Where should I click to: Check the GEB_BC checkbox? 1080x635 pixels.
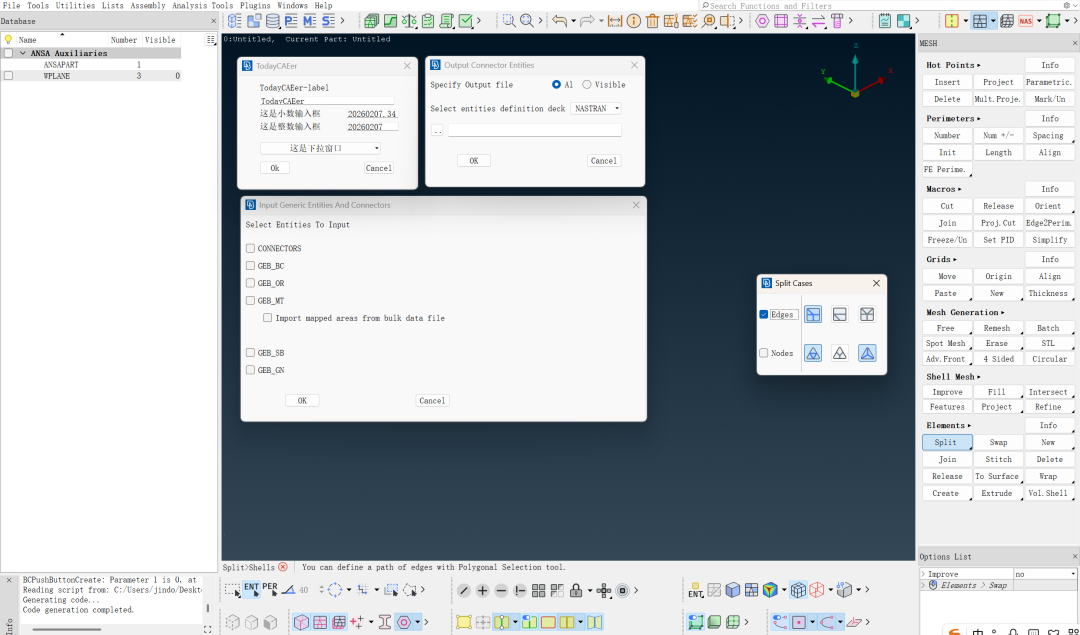pos(251,265)
